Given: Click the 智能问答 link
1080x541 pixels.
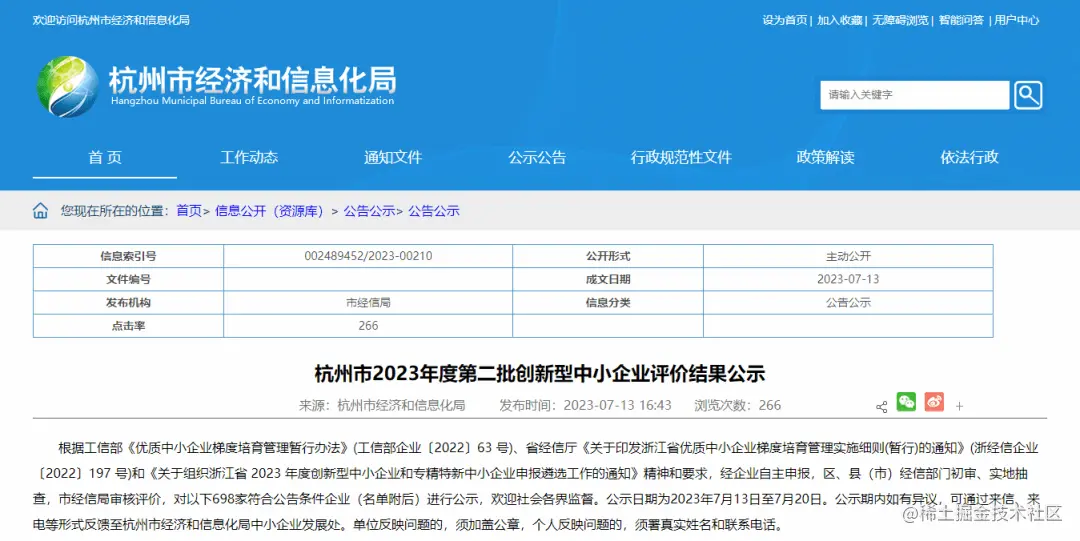Looking at the screenshot, I should [961, 20].
